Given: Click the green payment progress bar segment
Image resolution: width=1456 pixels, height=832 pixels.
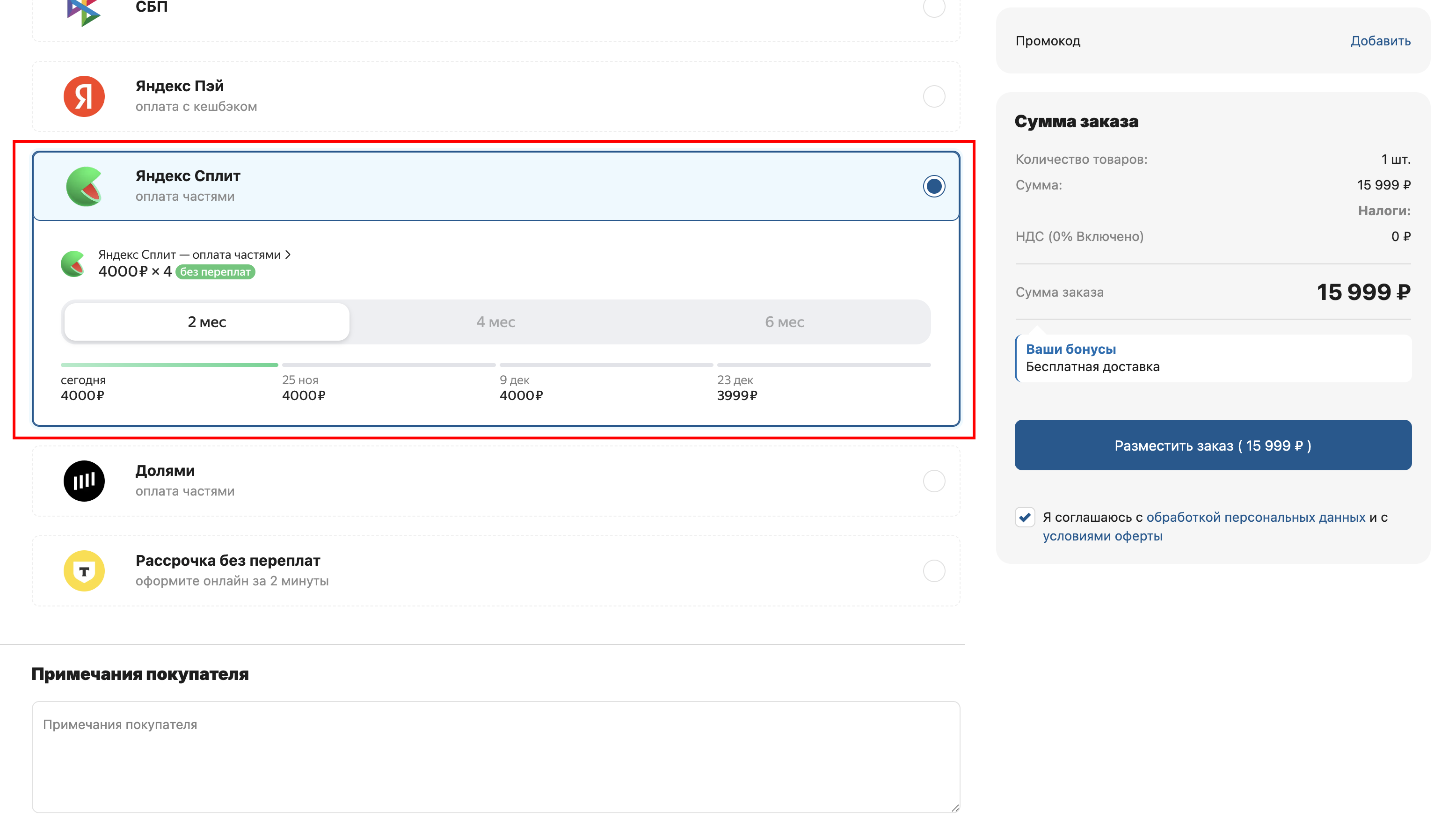Looking at the screenshot, I should pyautogui.click(x=169, y=365).
